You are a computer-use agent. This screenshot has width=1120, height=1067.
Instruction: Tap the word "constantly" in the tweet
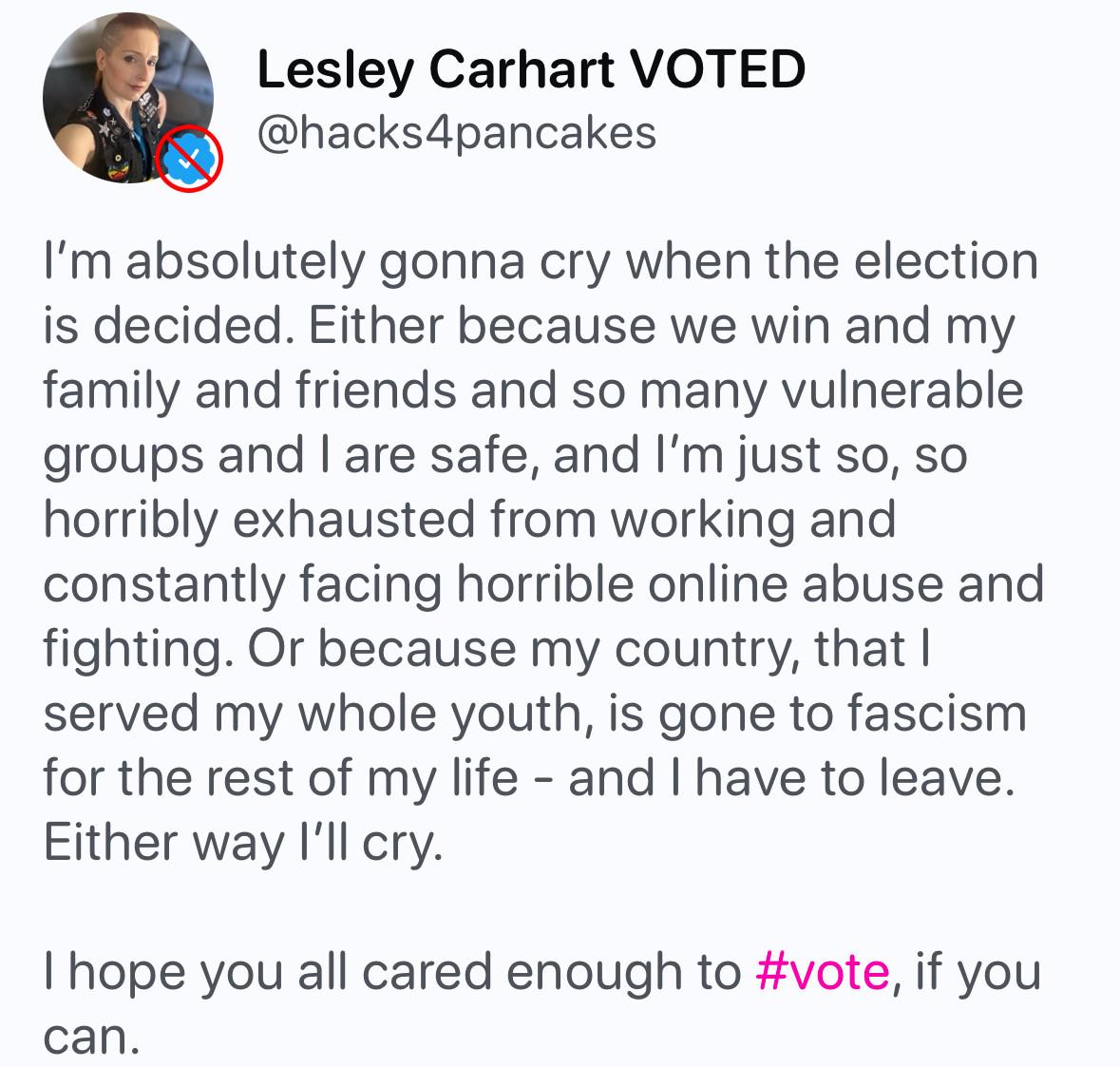click(x=163, y=584)
